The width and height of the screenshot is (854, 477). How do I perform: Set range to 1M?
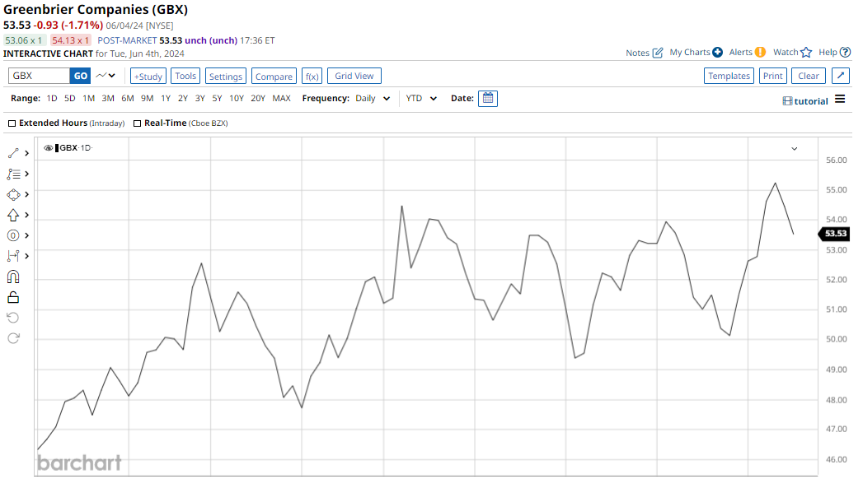click(89, 99)
